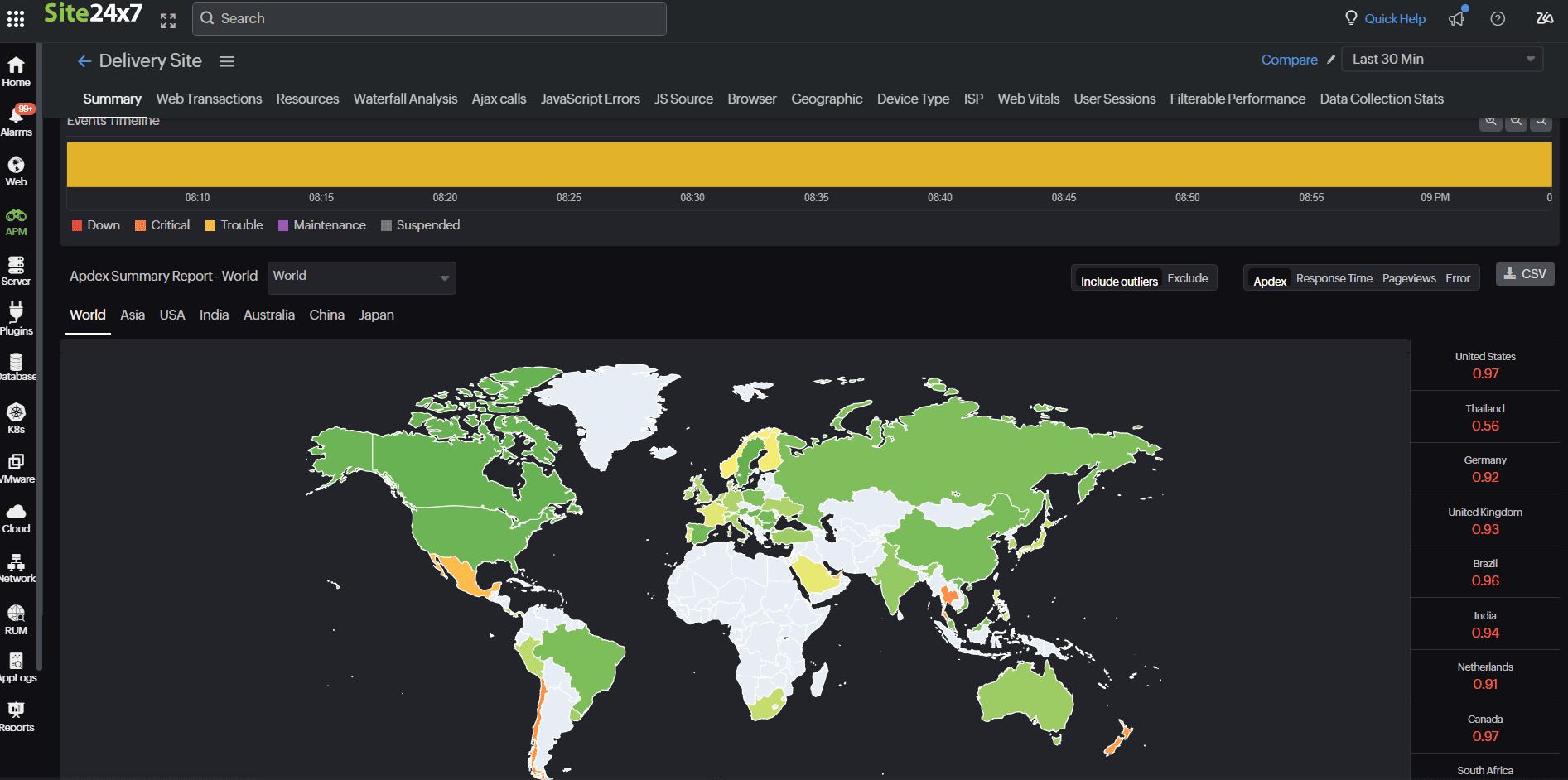Viewport: 1568px width, 780px height.
Task: Open Plugins in the sidebar
Action: tap(16, 320)
